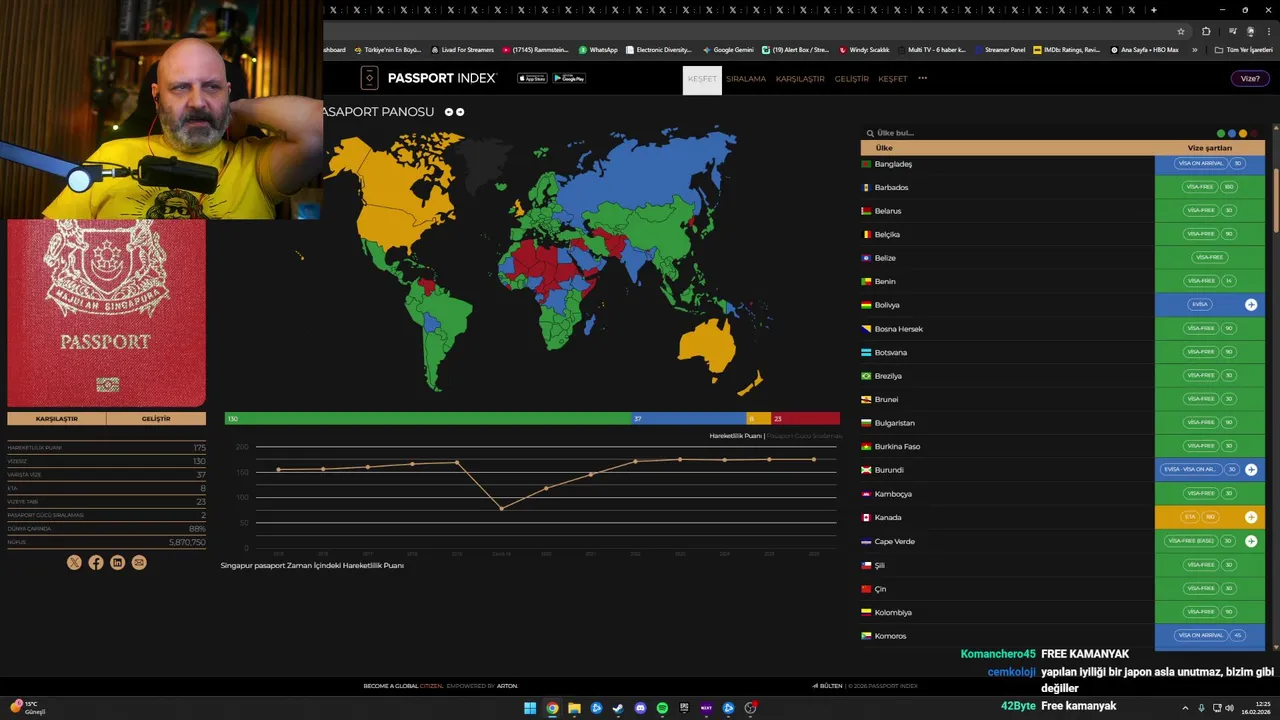
Task: Toggle the dark red visa-required filter dot
Action: pyautogui.click(x=1254, y=133)
